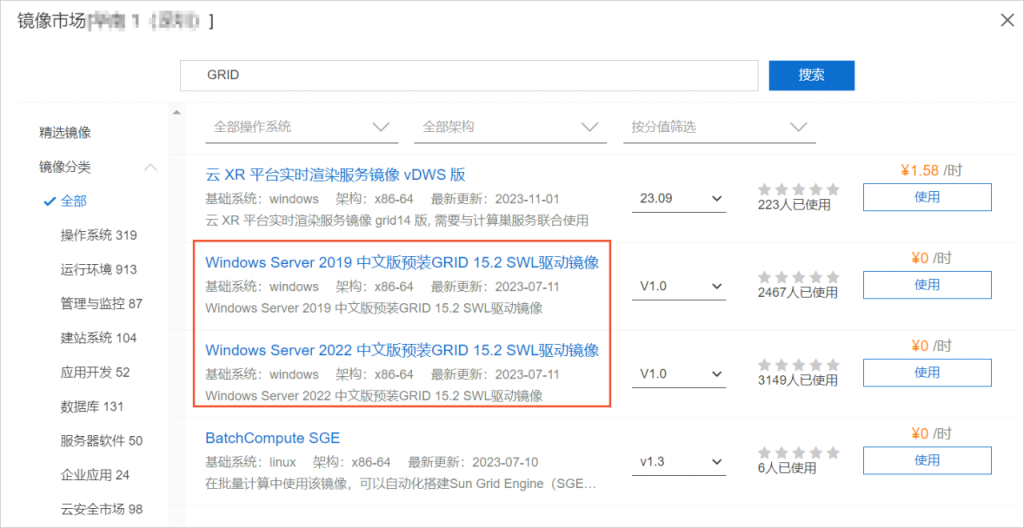Select 应用开发 52 category
The image size is (1024, 528).
(95, 372)
